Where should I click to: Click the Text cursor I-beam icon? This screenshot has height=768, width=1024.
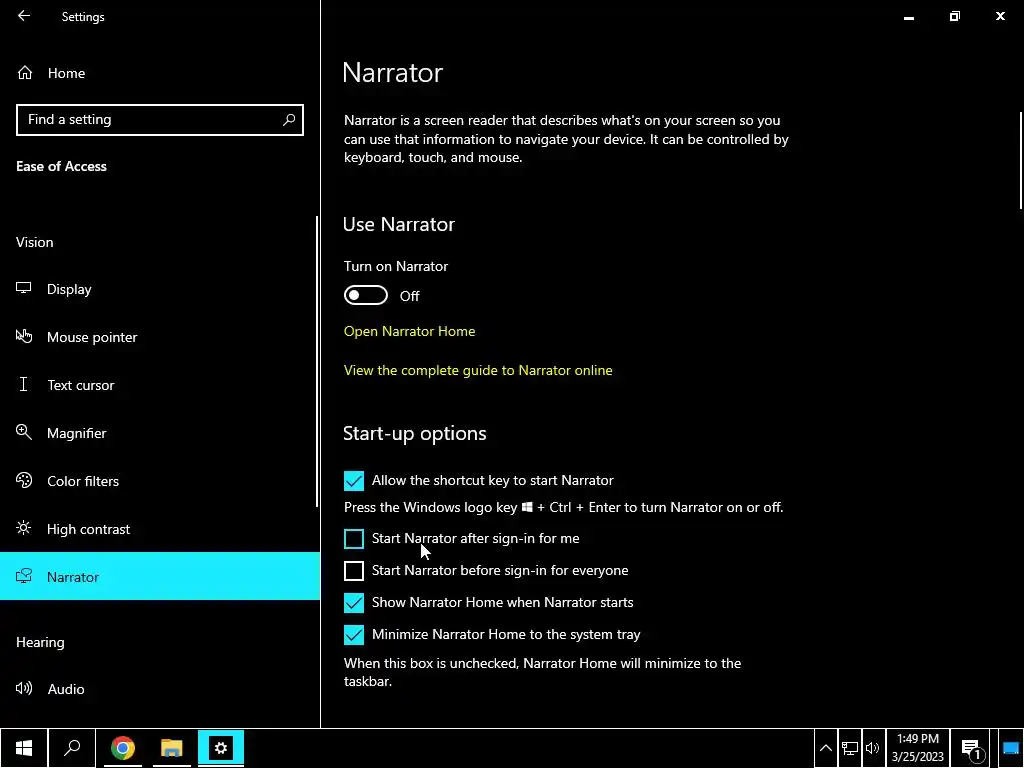[x=24, y=385]
